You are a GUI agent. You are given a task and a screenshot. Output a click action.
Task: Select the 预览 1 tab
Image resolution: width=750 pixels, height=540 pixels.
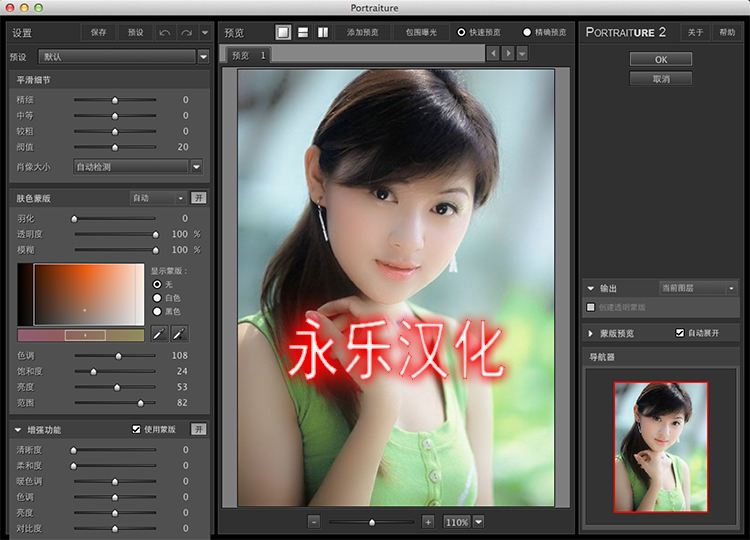click(x=248, y=55)
